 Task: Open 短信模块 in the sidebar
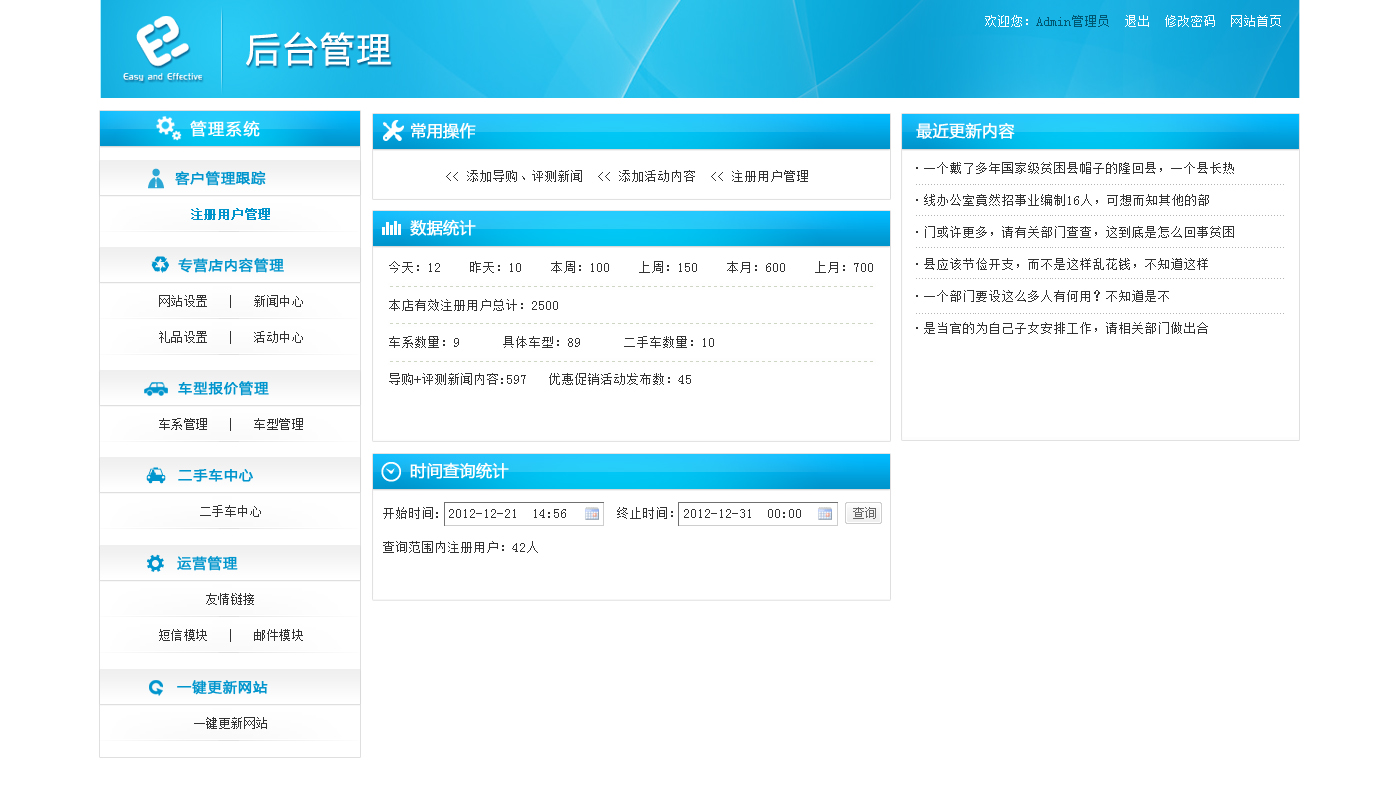click(183, 636)
